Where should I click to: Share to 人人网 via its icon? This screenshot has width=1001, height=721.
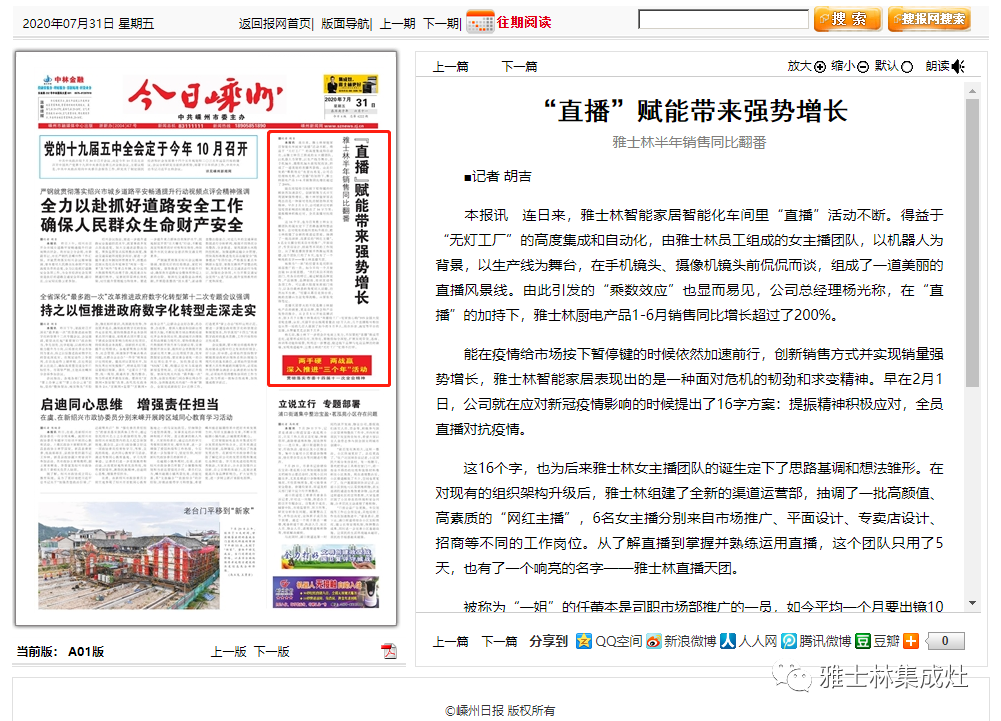tap(728, 641)
